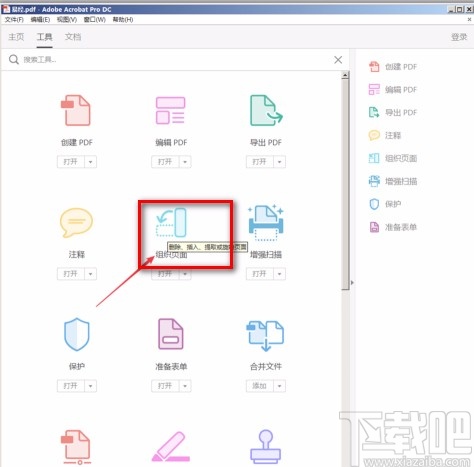
Task: Click the 组织页面 shortcut icon in the right sidebar
Action: (x=374, y=158)
